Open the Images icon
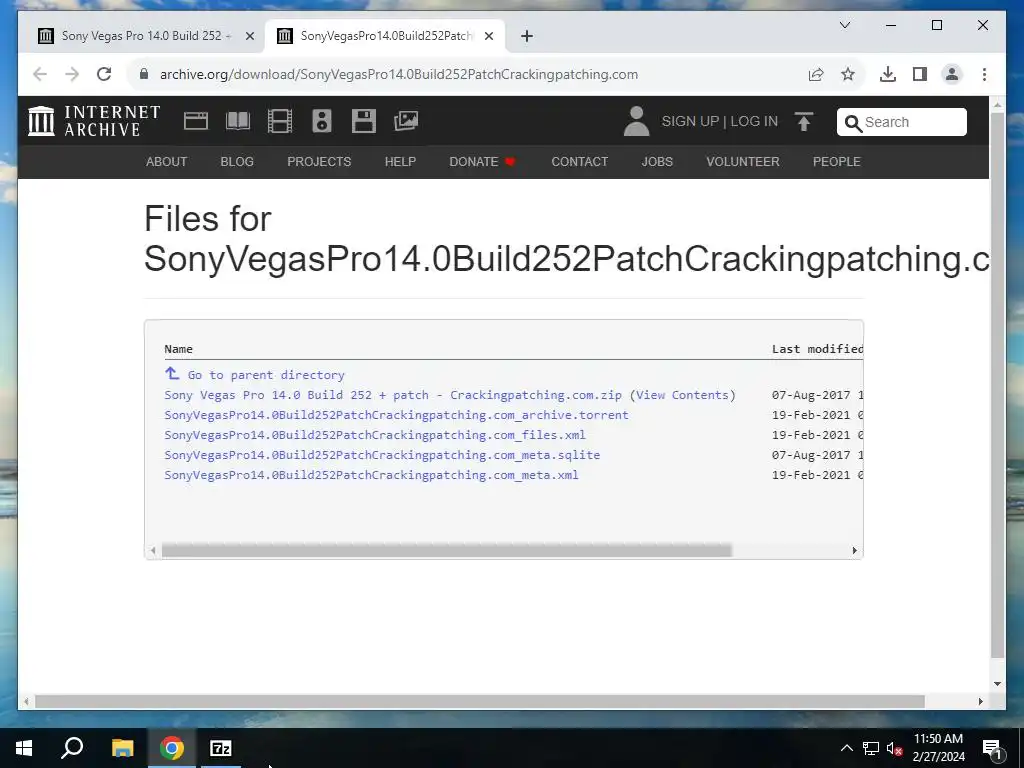The width and height of the screenshot is (1024, 768). point(406,121)
